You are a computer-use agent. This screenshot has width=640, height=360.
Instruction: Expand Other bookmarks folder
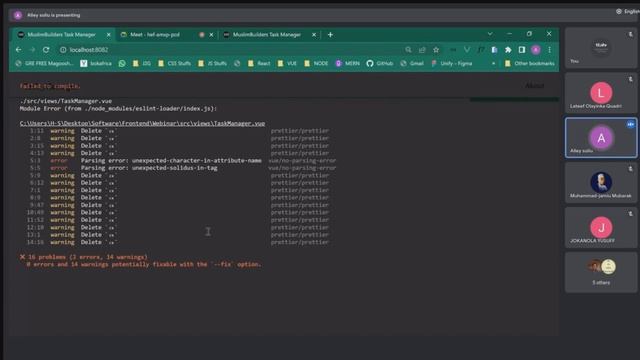pyautogui.click(x=530, y=64)
